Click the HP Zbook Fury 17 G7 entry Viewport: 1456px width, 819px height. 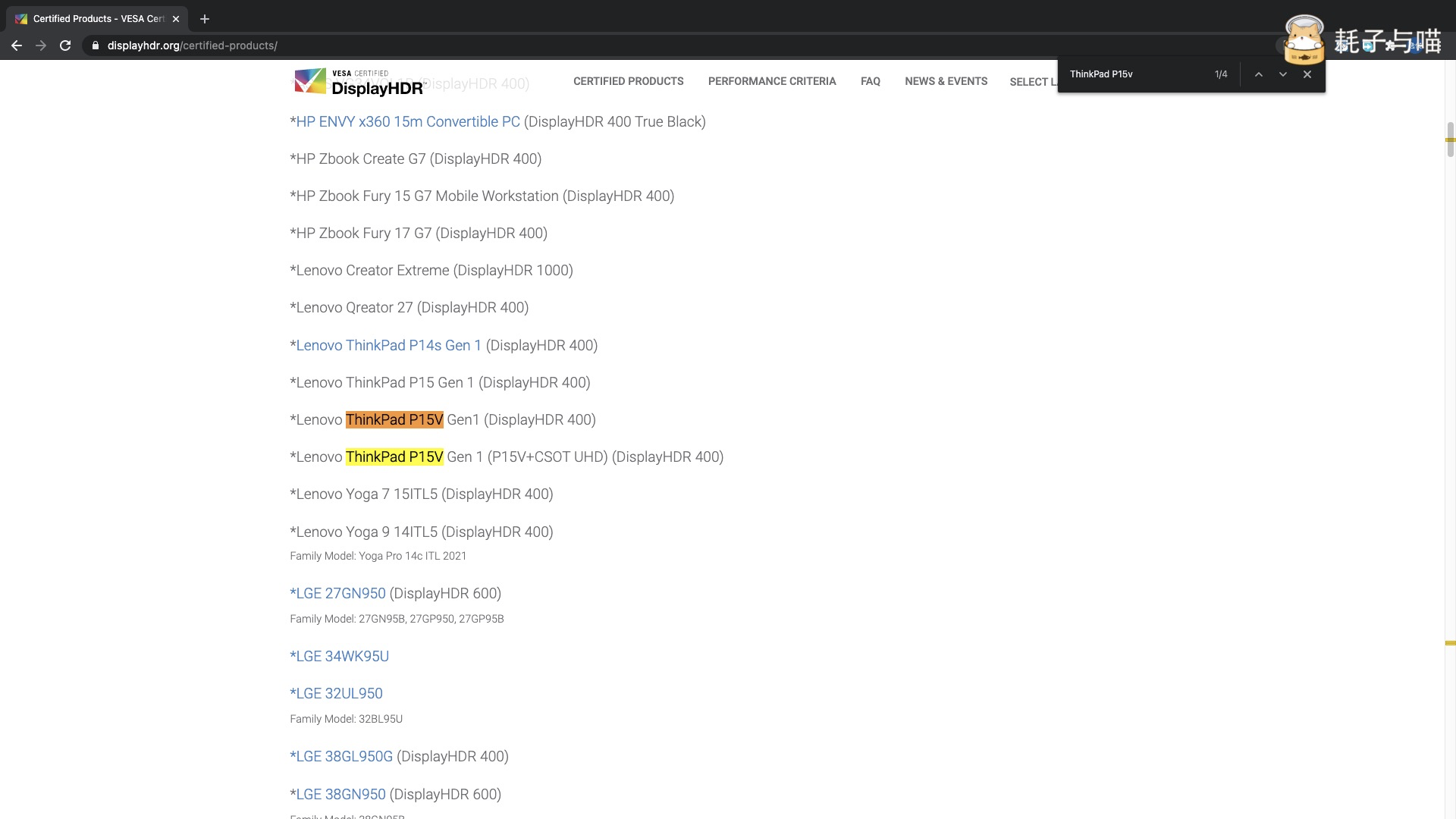click(419, 234)
